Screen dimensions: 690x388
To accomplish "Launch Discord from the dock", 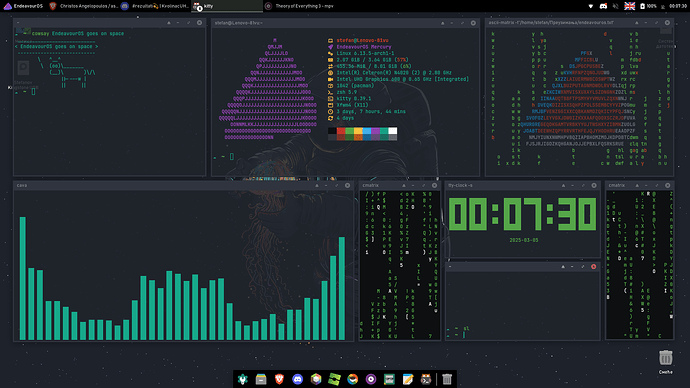I will point(297,379).
